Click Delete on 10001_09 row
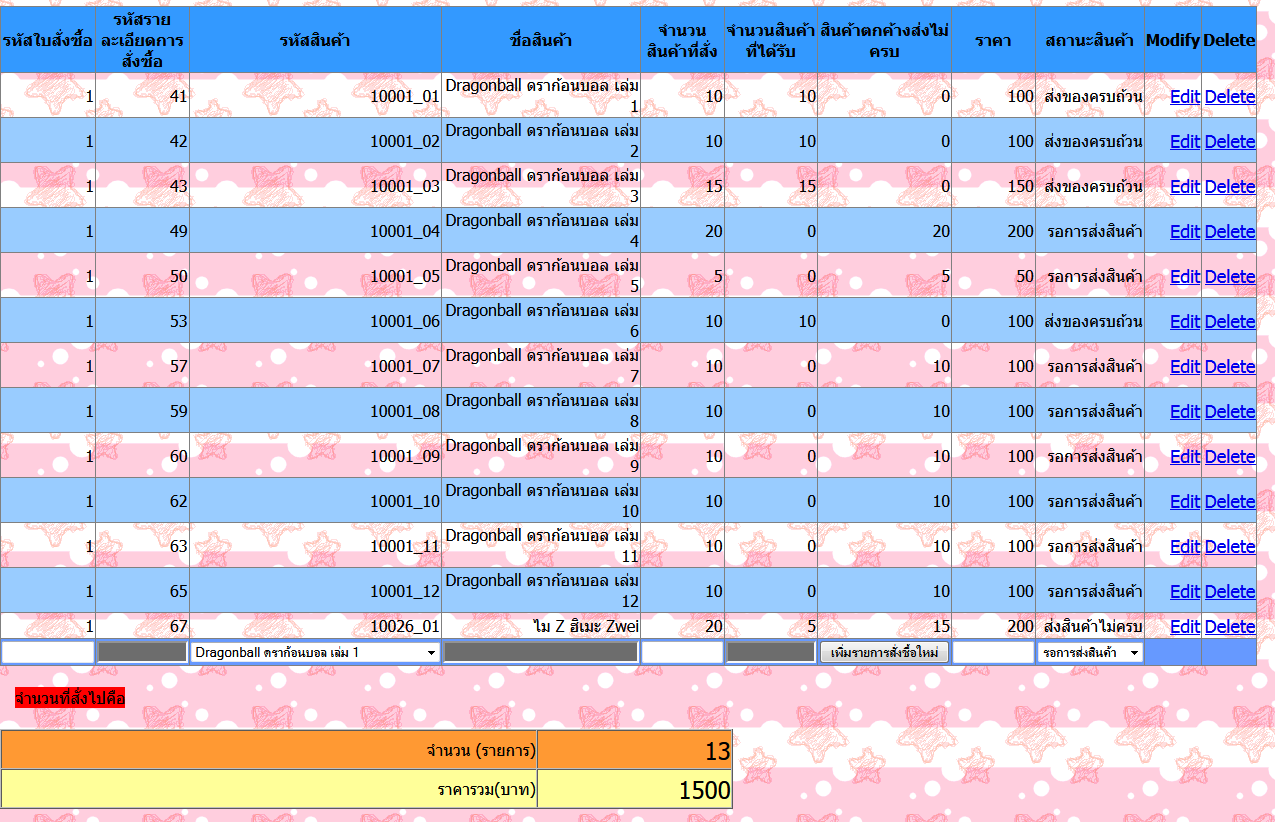 (1230, 457)
